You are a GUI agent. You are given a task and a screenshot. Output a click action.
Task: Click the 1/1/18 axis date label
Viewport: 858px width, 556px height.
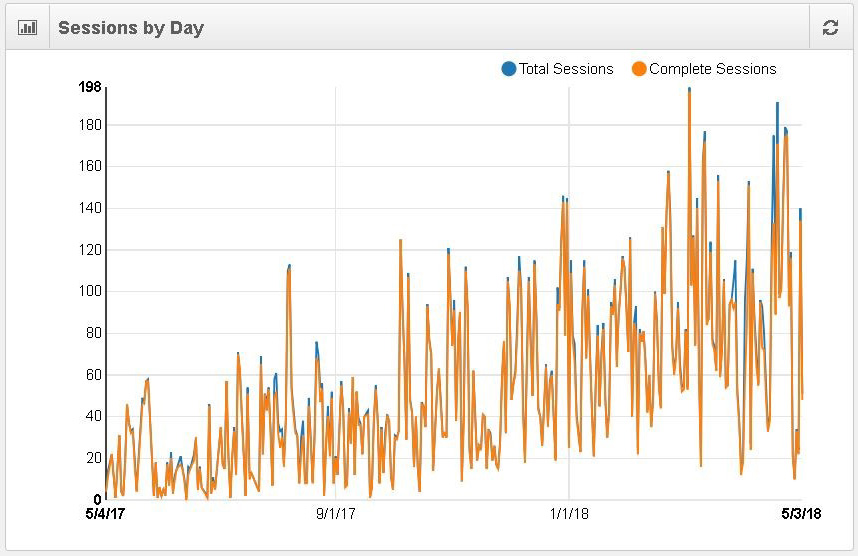[x=569, y=513]
